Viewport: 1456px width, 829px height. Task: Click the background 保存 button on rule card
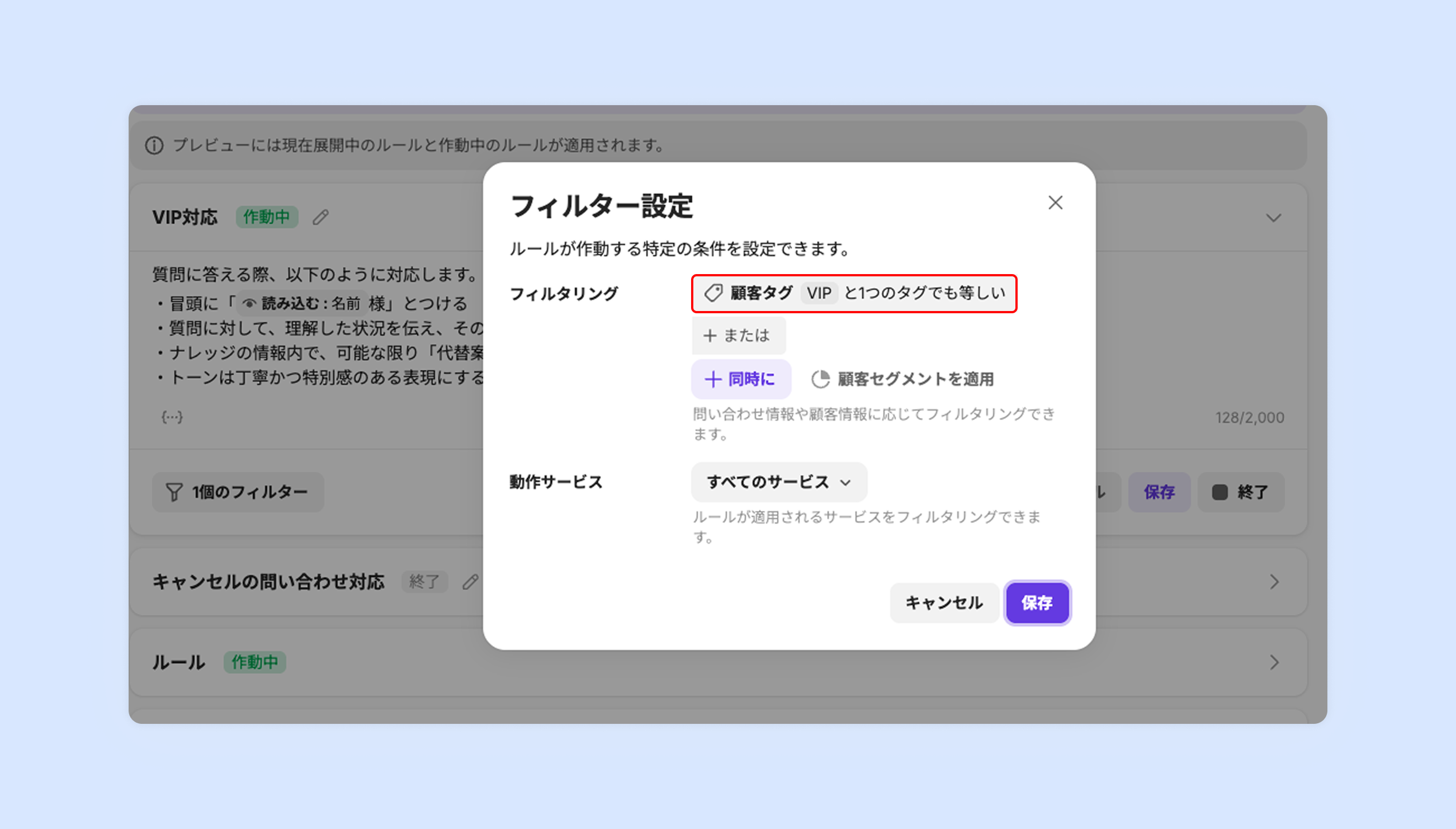tap(1159, 492)
